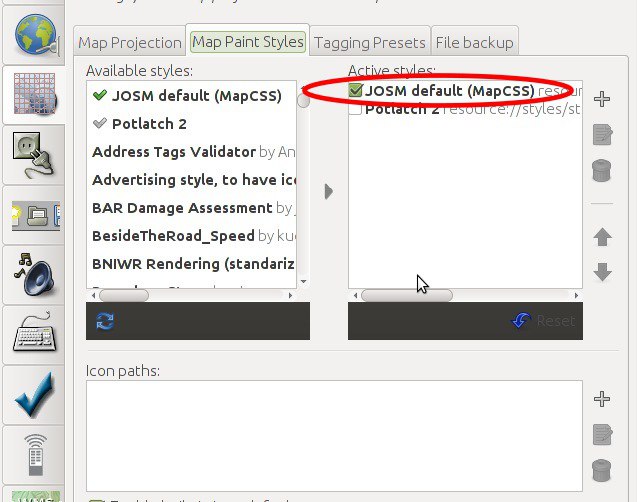637x502 pixels.
Task: Delete the selected active style
Action: tap(602, 170)
